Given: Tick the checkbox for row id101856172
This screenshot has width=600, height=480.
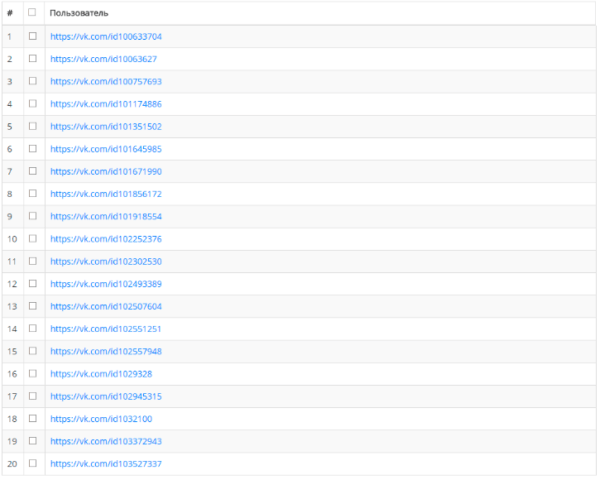Looking at the screenshot, I should pyautogui.click(x=33, y=193).
